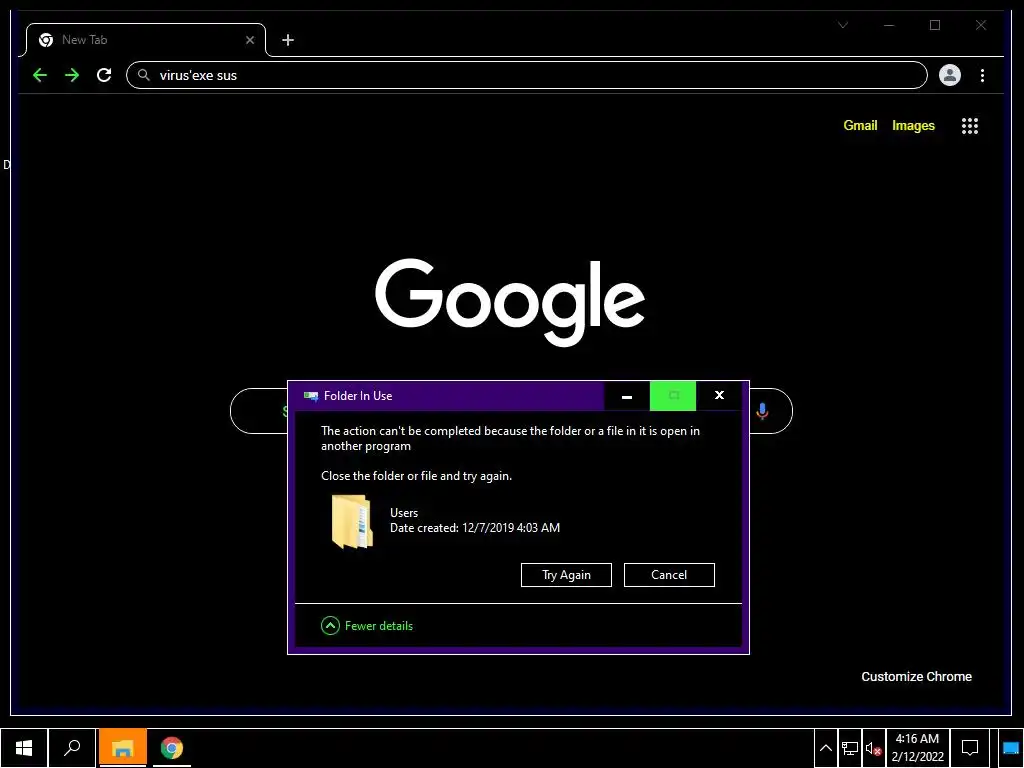Close the Folder In Use dialog
Viewport: 1024px width, 768px height.
click(x=719, y=396)
